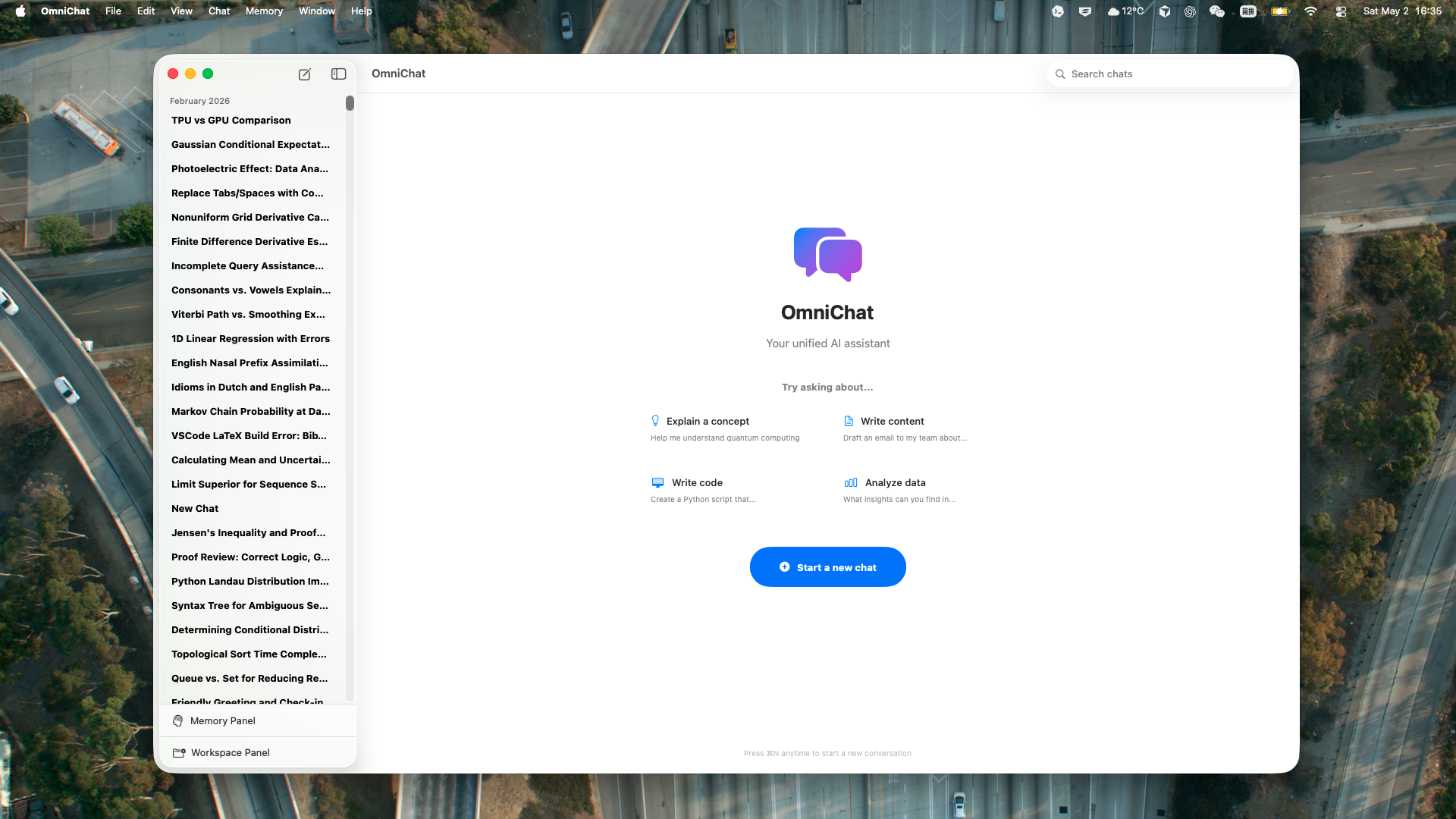Open the Viterbi Path vs. Smoothing Ex... chat
This screenshot has height=819, width=1456.
[x=253, y=315]
